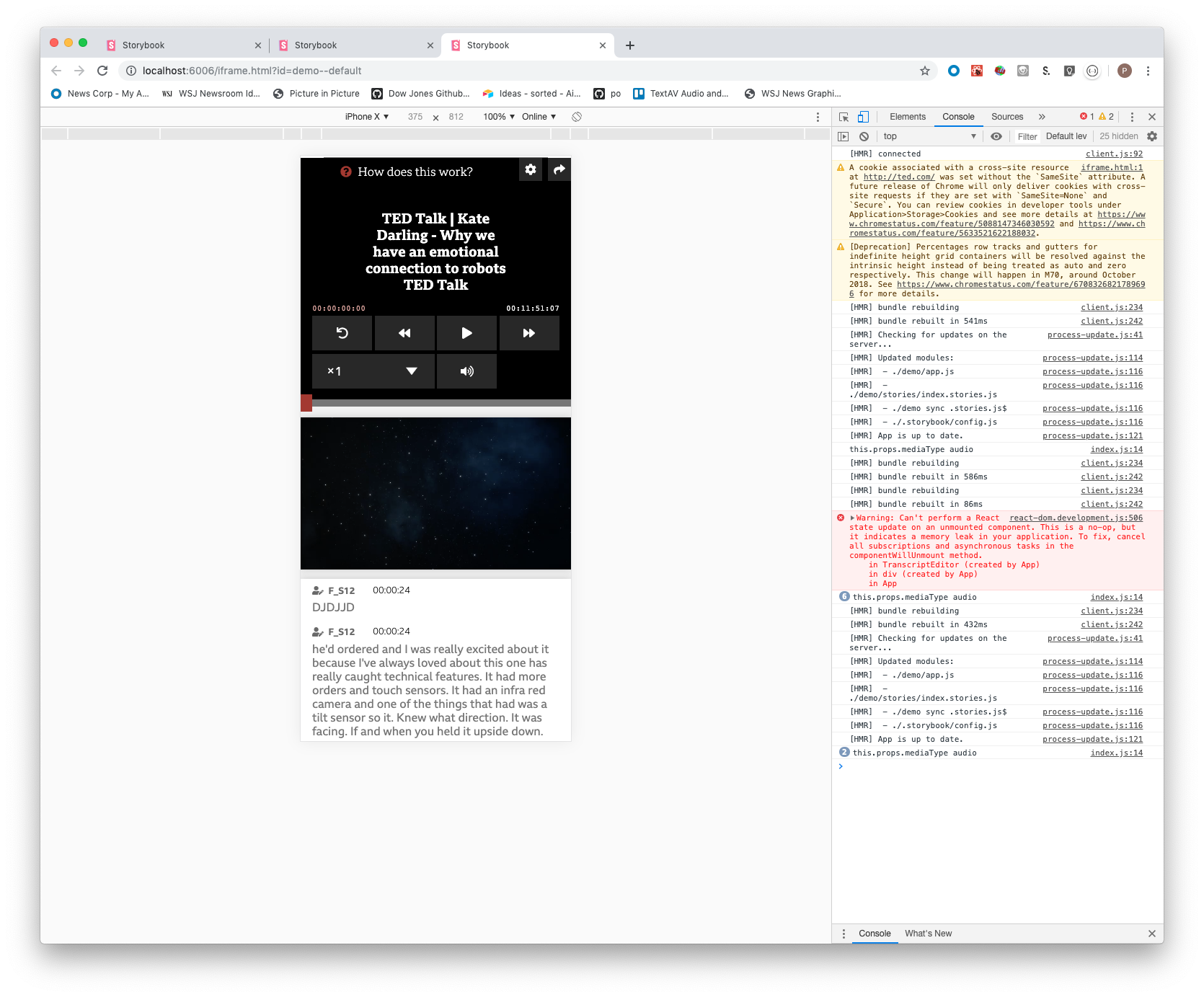Reload the page
1204x997 pixels.
tap(102, 71)
